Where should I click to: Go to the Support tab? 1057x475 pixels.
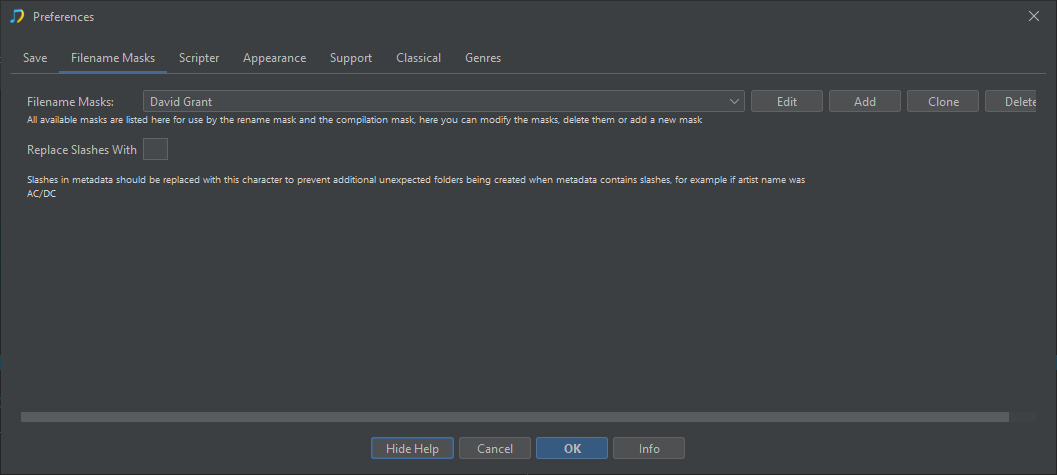(x=351, y=58)
